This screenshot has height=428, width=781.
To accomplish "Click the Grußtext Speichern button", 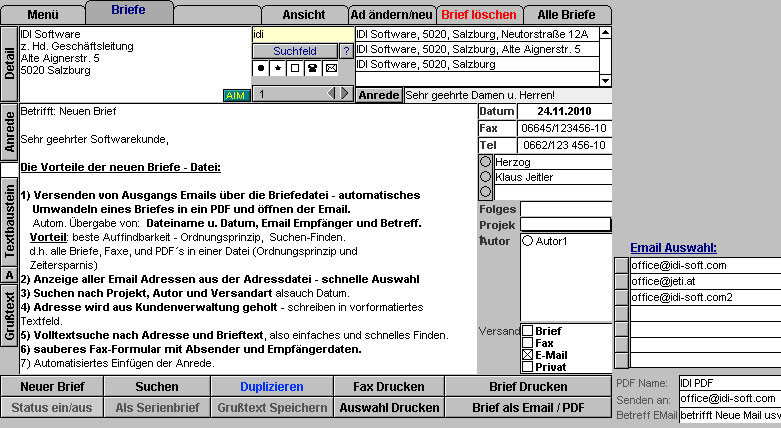I will point(272,408).
